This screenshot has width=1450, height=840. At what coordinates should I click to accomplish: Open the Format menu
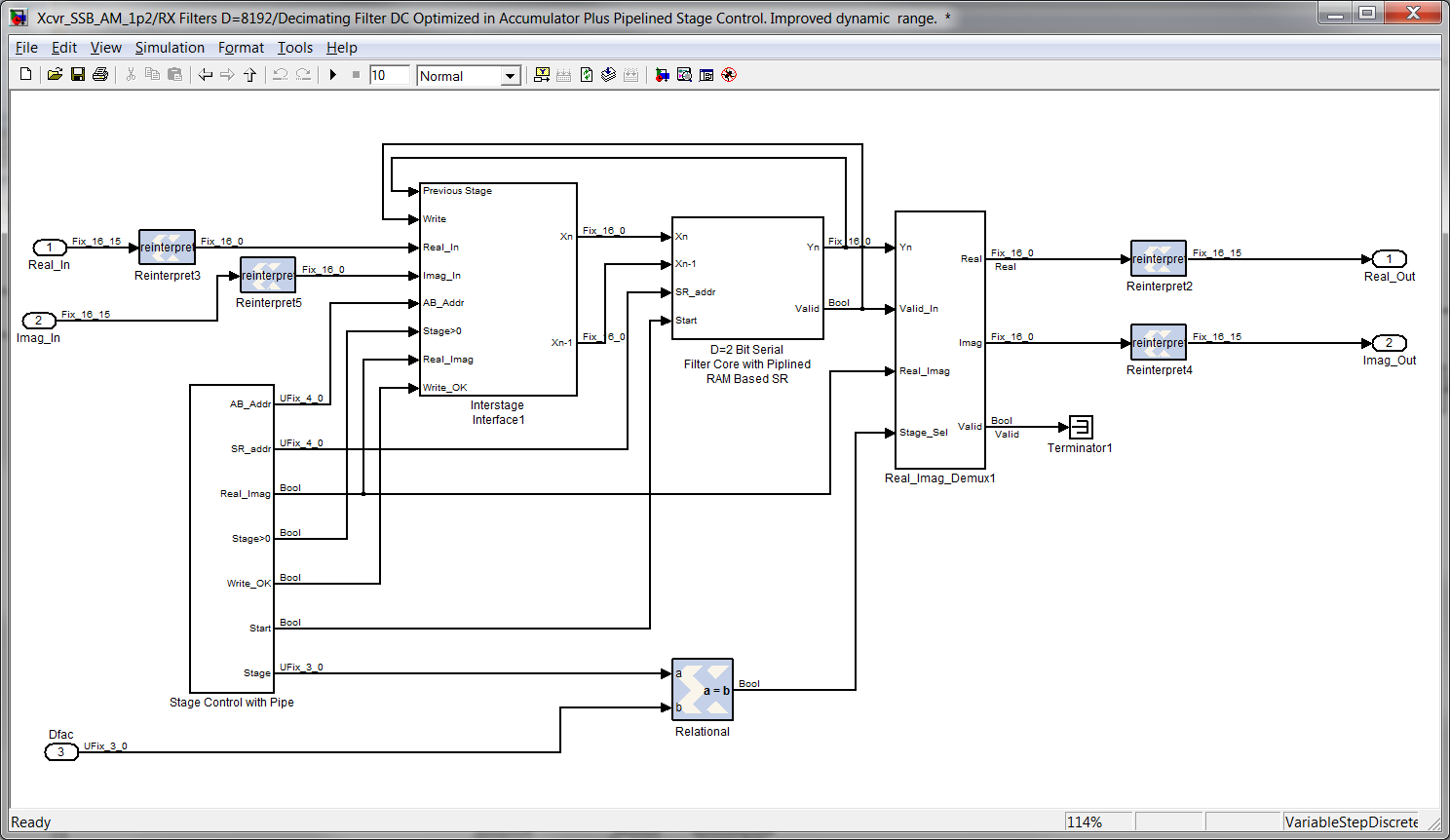tap(241, 48)
